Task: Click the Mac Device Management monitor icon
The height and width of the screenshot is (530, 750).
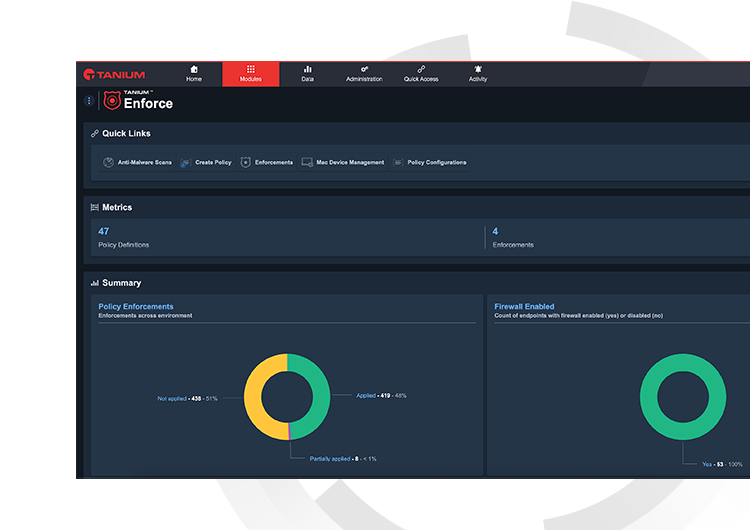Action: [x=307, y=163]
